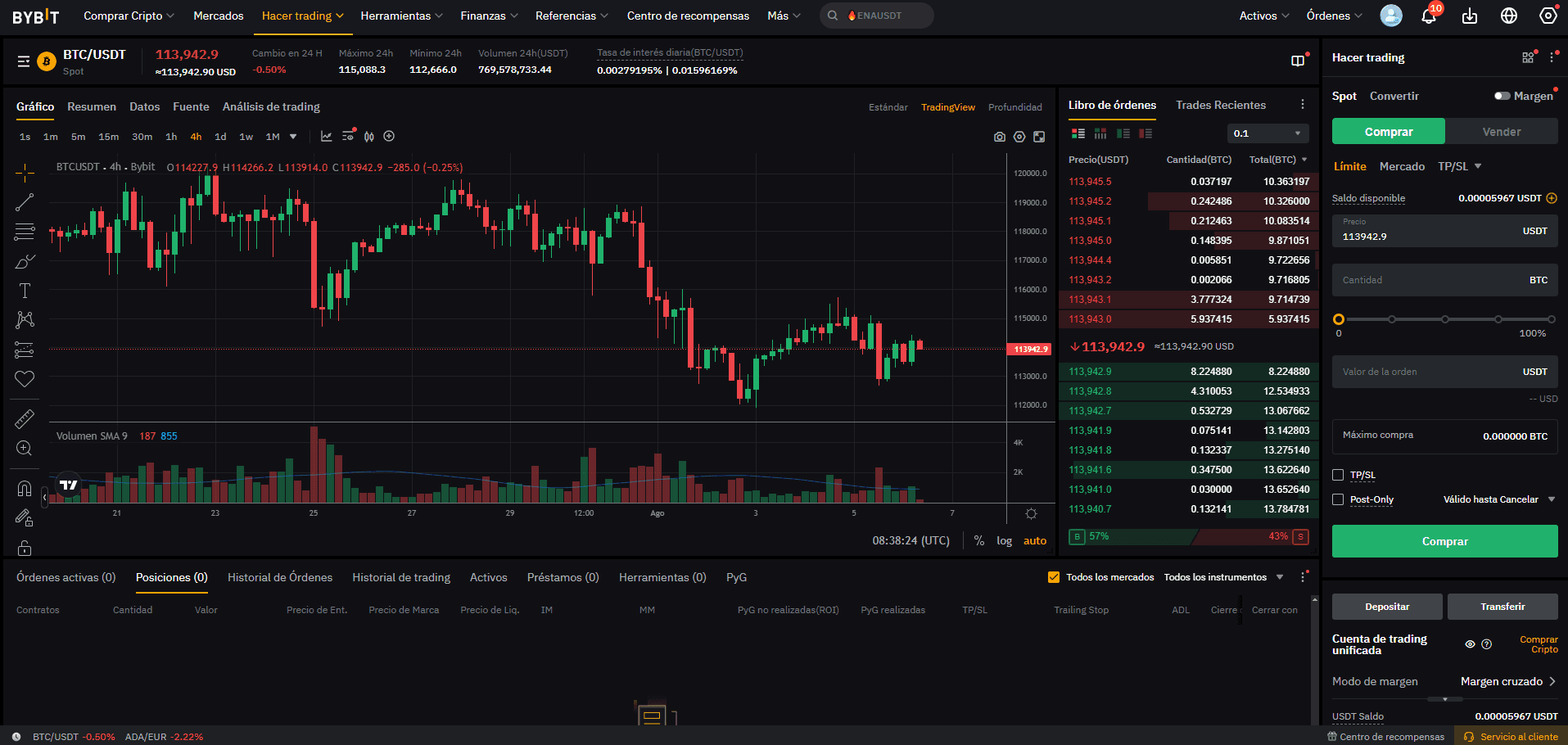Select the ruler measure tool
Viewport: 1568px width, 745px height.
click(25, 419)
